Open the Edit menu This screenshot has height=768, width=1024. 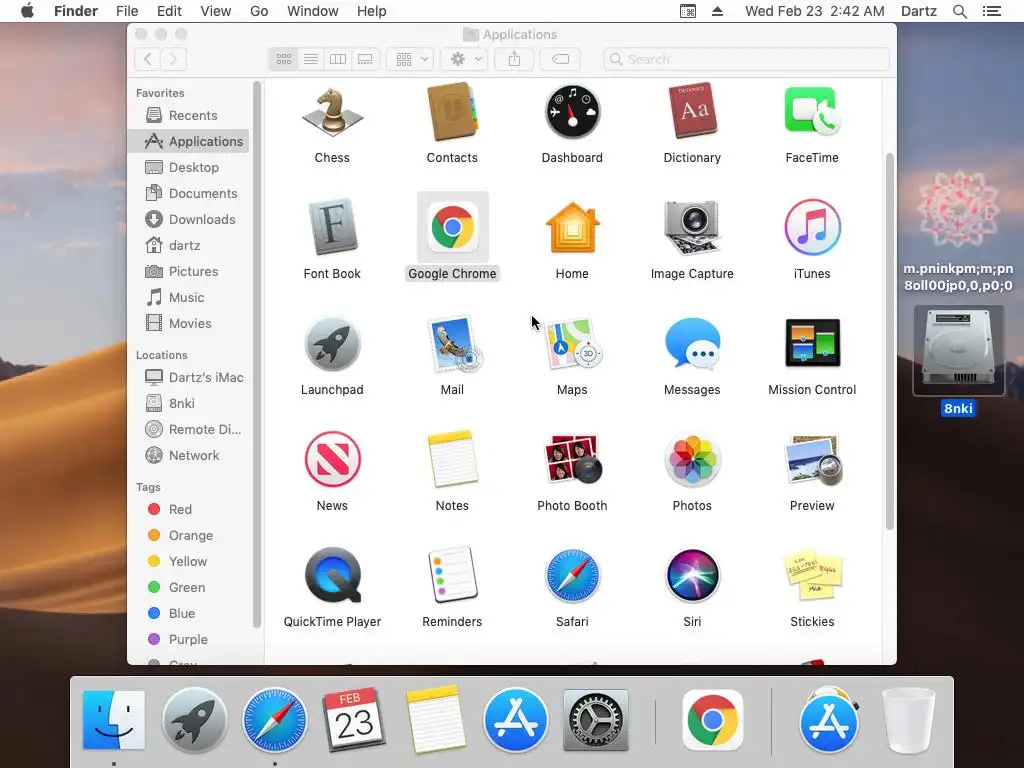pos(169,11)
